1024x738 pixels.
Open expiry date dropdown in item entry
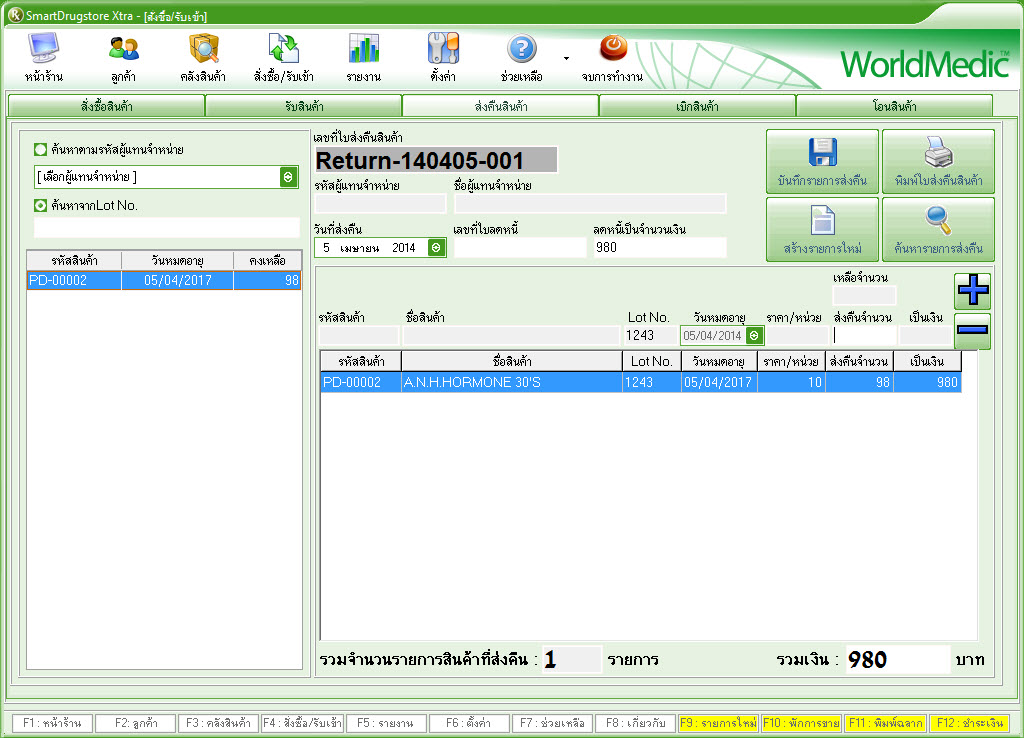tap(754, 336)
